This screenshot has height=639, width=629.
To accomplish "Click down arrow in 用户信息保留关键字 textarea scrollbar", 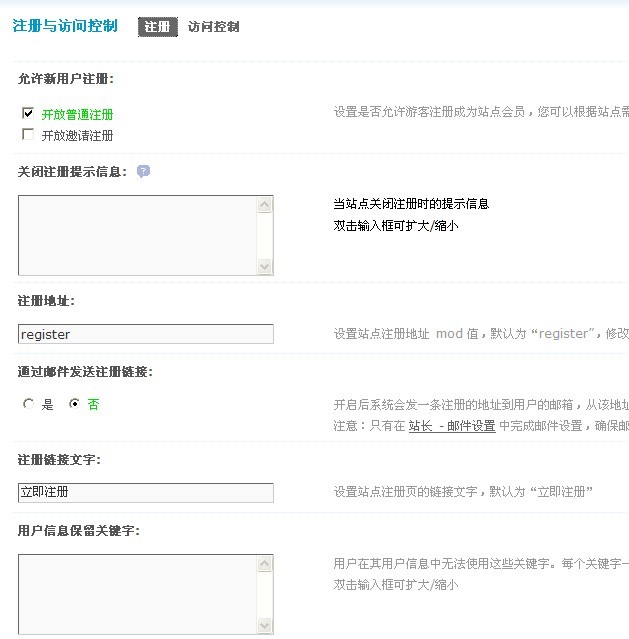I will click(x=265, y=625).
